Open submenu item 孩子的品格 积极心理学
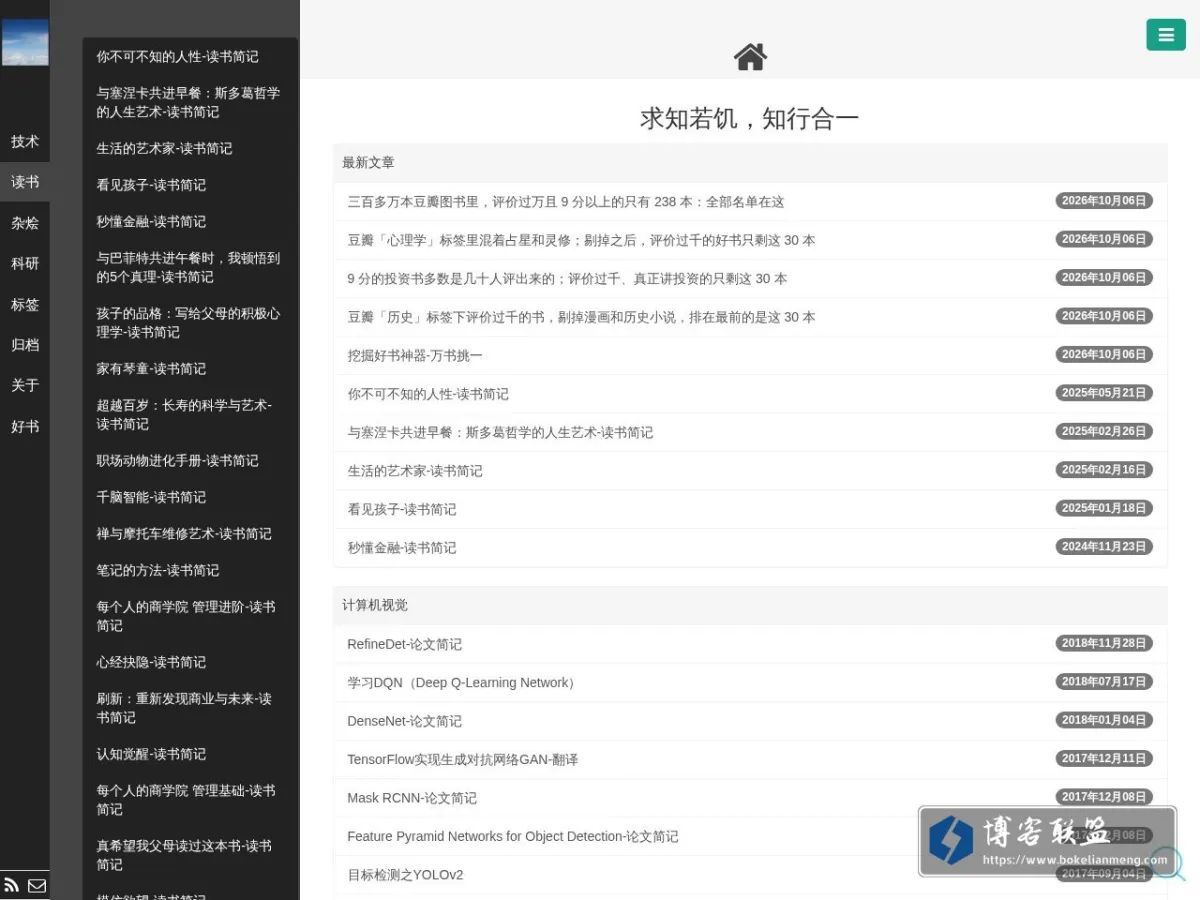1200x900 pixels. [190, 322]
